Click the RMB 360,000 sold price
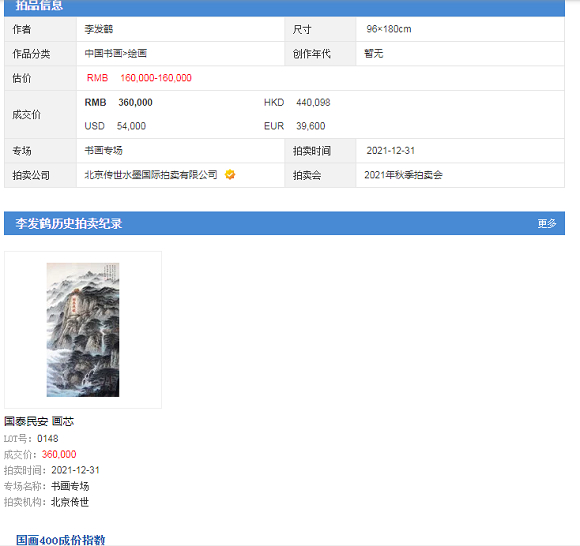Screen dimensions: 580x546 point(118,102)
